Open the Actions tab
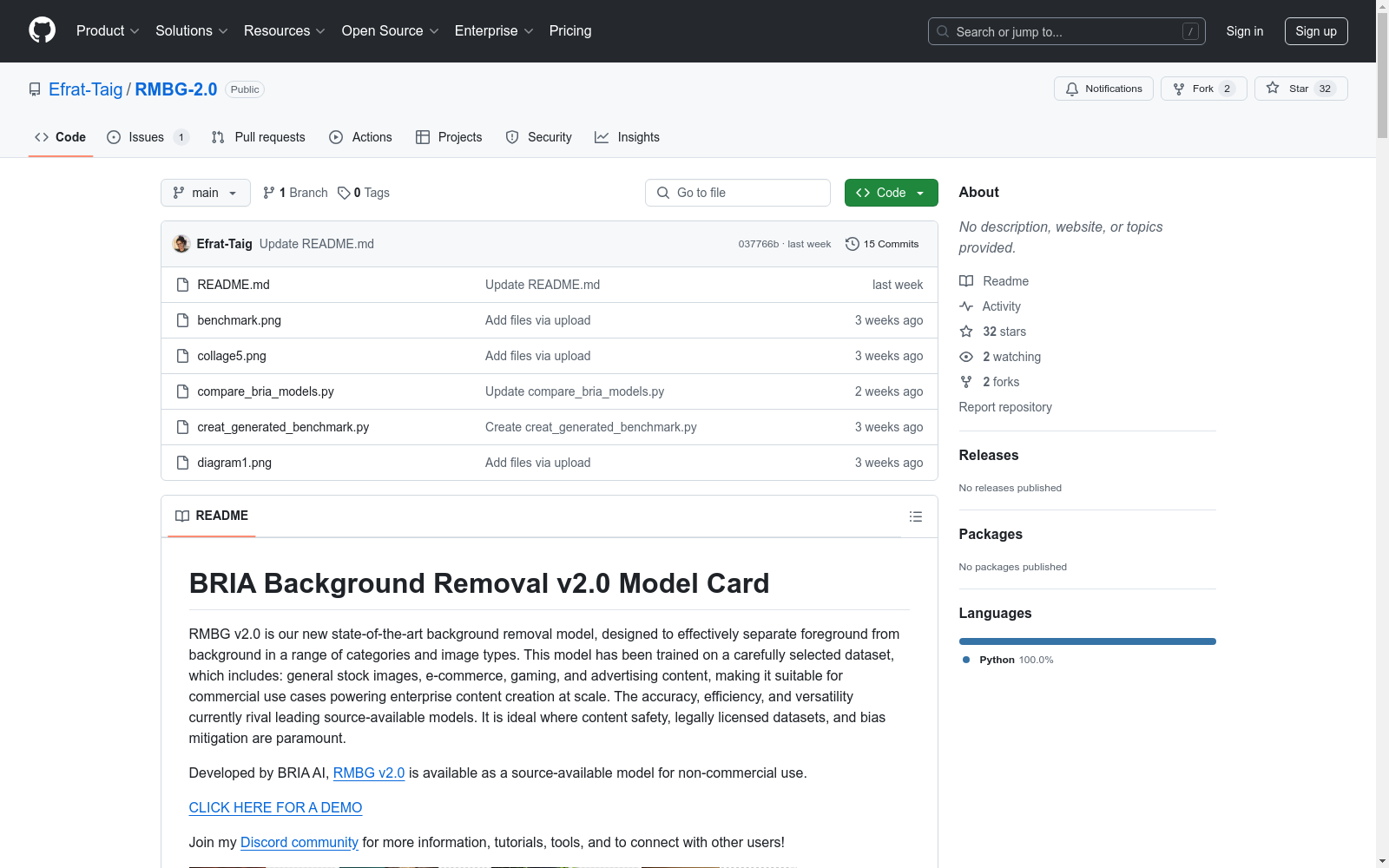Viewport: 1389px width, 868px height. click(x=360, y=137)
